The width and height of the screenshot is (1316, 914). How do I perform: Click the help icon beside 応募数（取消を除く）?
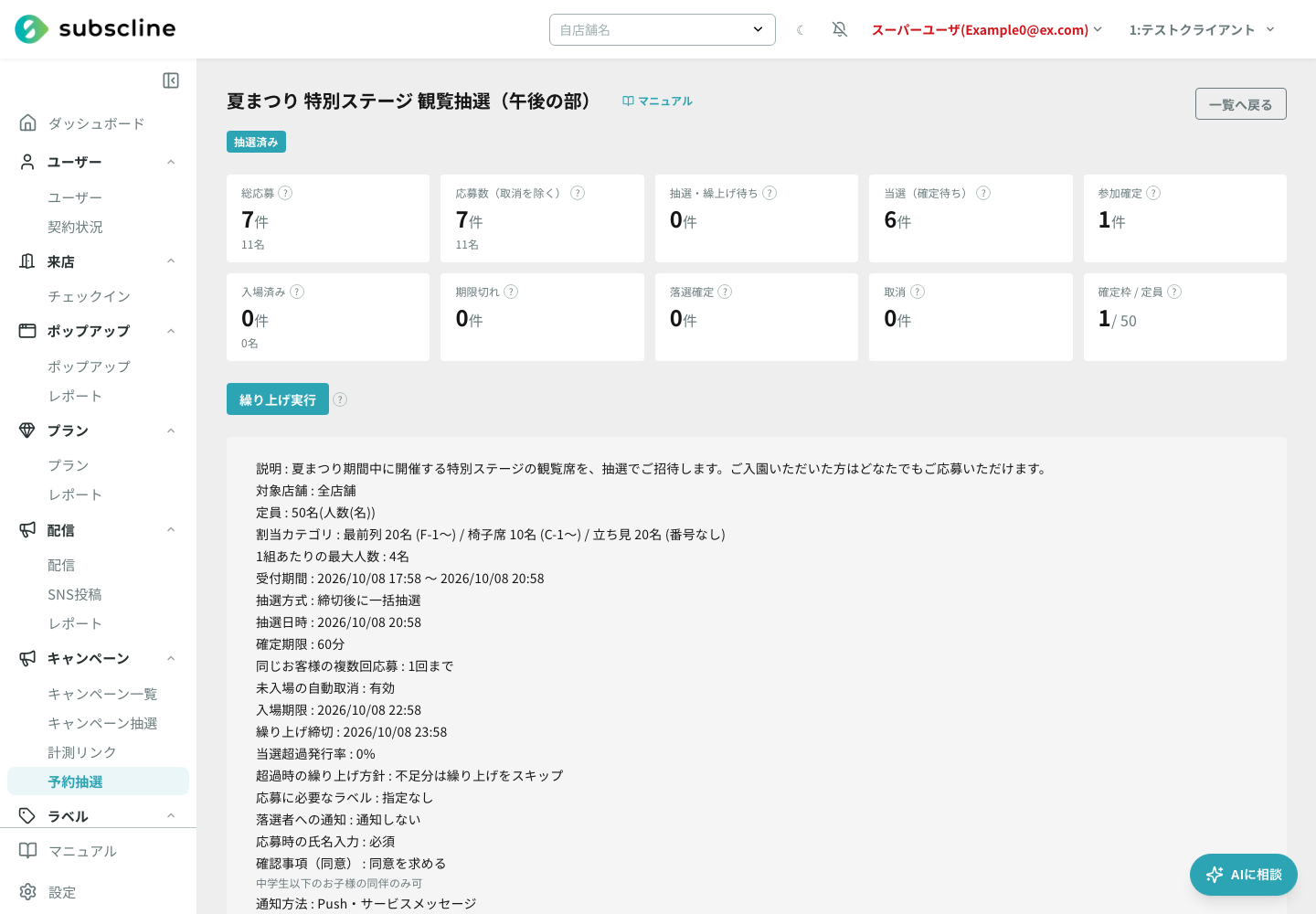[x=578, y=193]
